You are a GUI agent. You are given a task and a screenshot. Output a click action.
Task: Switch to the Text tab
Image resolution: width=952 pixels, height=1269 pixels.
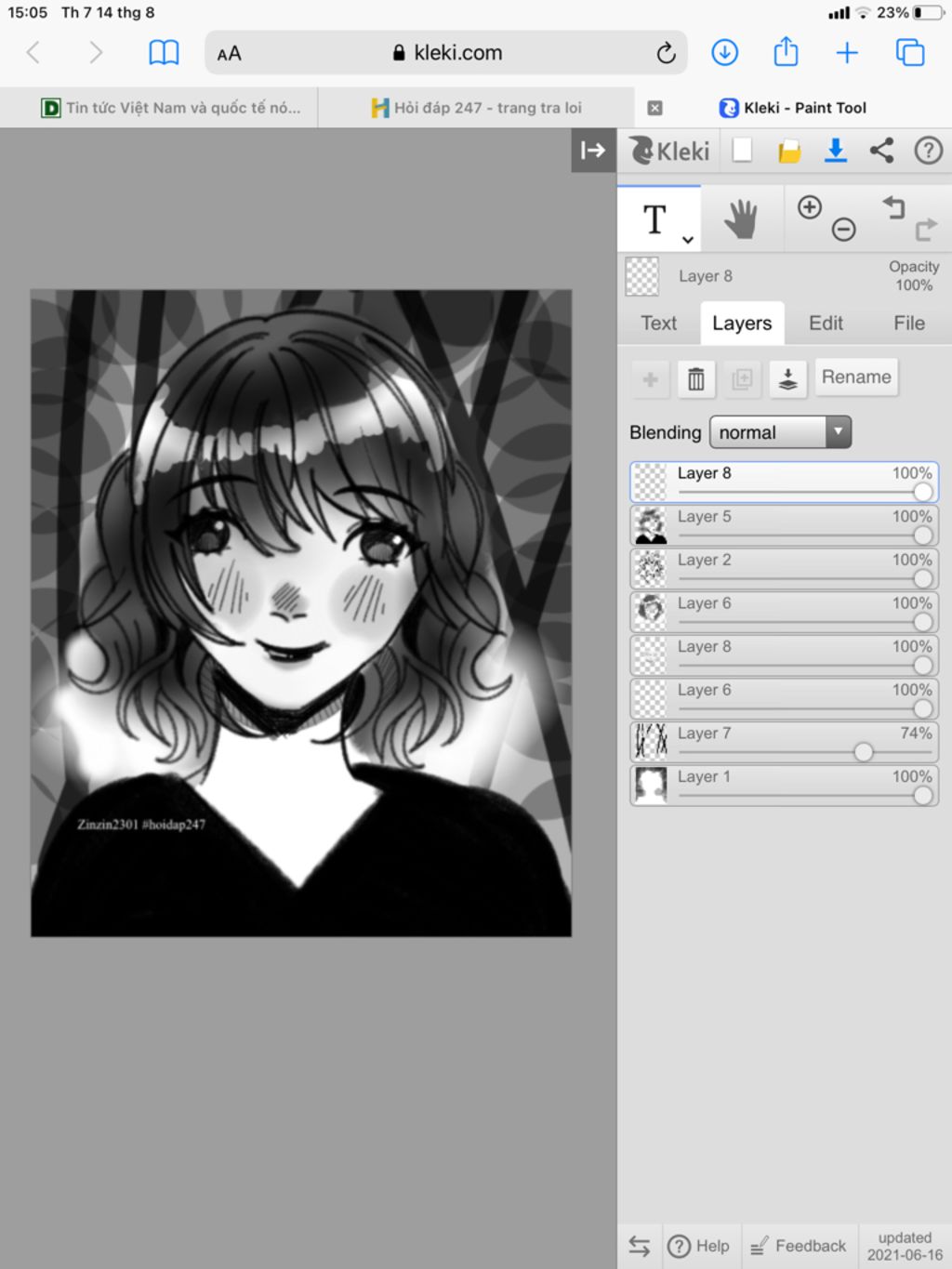[659, 324]
